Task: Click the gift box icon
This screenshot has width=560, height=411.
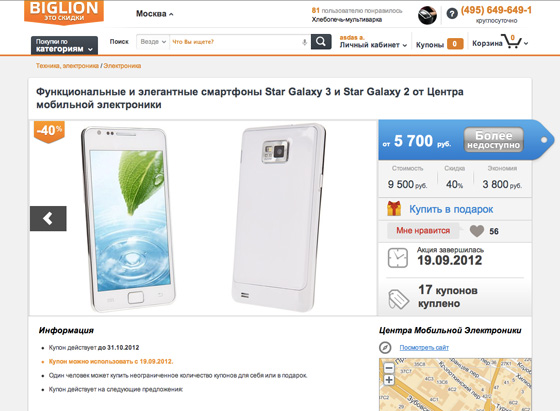Action: [394, 209]
